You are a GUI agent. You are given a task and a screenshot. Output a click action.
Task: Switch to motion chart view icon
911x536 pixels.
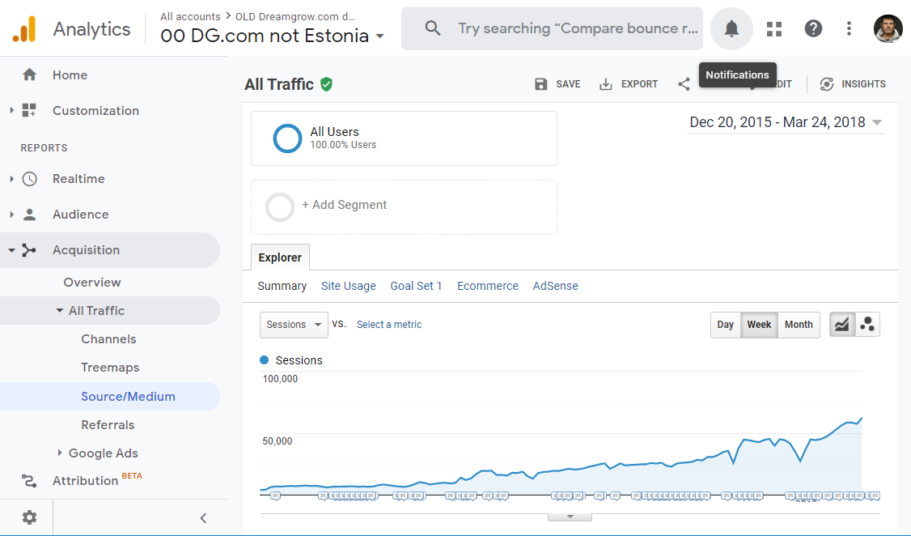[x=867, y=324]
